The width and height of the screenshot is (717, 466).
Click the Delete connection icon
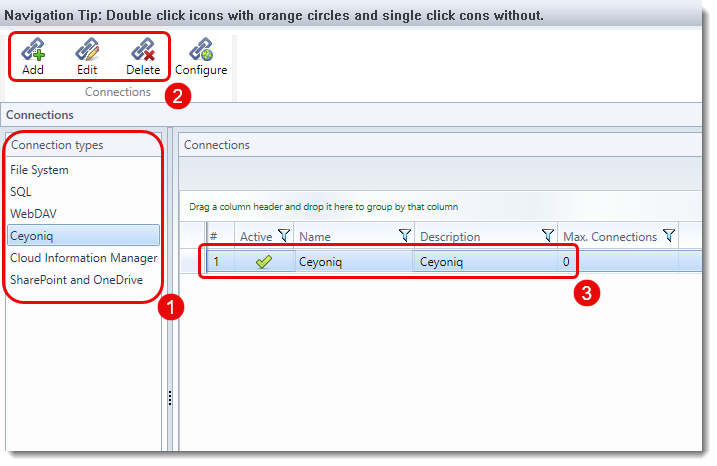point(143,57)
